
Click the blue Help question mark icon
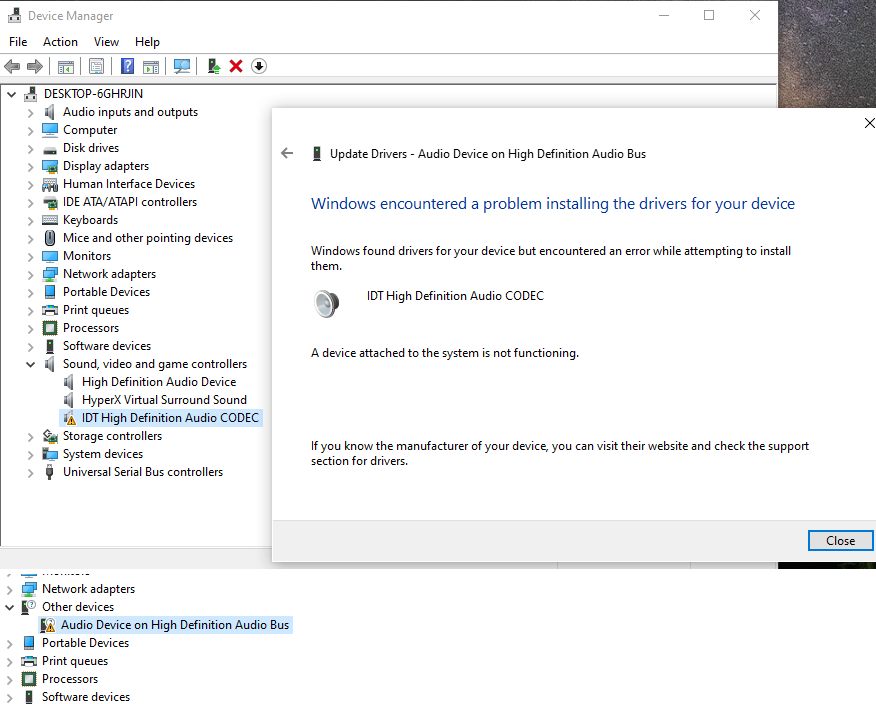pyautogui.click(x=127, y=66)
